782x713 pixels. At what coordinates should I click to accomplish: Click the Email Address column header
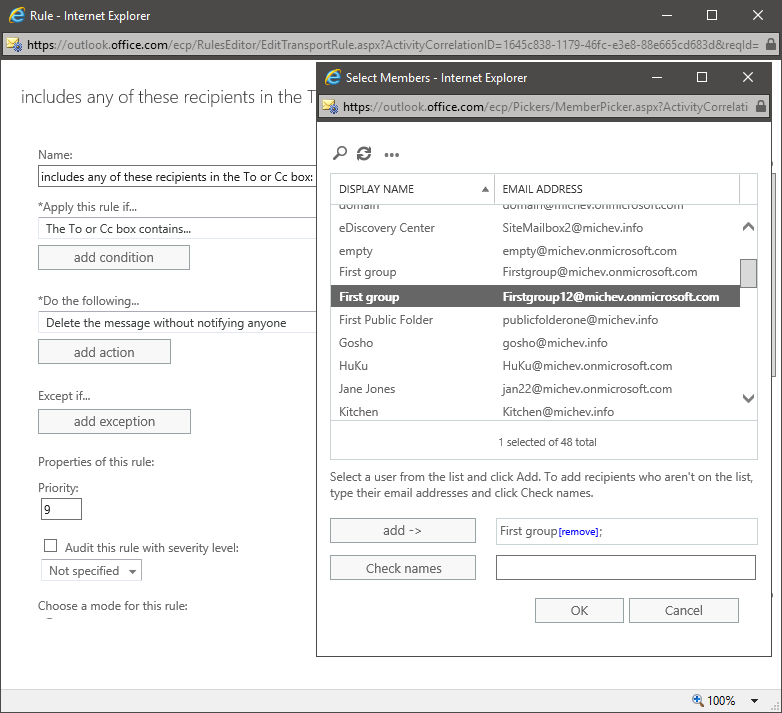click(x=616, y=189)
